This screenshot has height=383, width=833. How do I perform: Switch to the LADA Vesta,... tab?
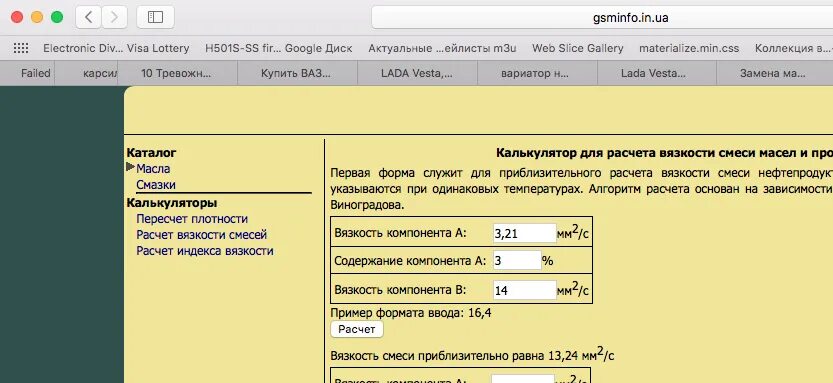(x=418, y=73)
